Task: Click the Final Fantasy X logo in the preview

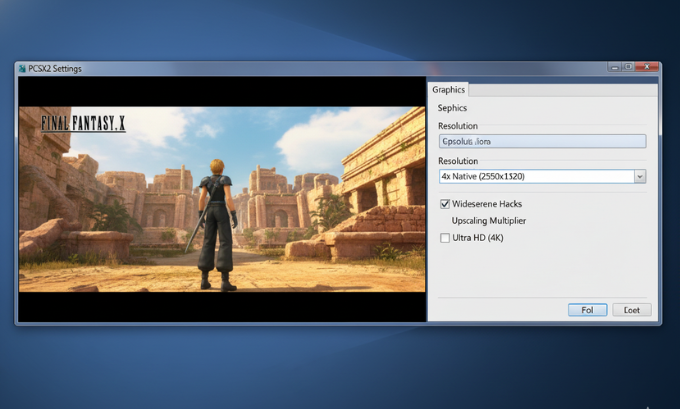Action: pos(84,123)
